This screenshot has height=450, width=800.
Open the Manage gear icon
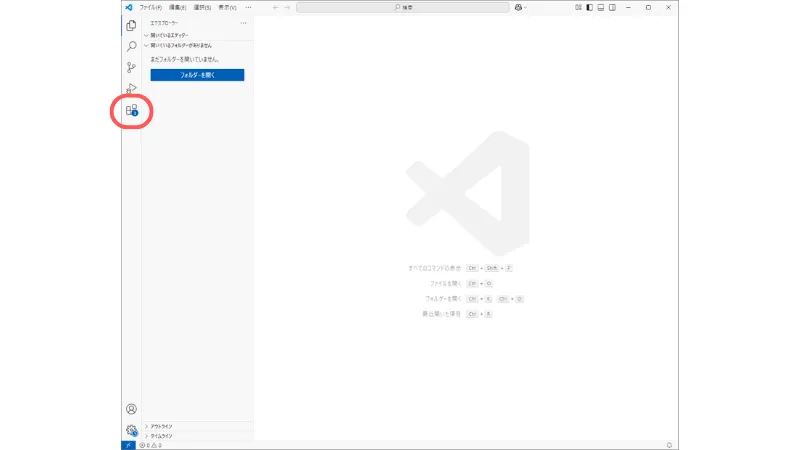131,430
